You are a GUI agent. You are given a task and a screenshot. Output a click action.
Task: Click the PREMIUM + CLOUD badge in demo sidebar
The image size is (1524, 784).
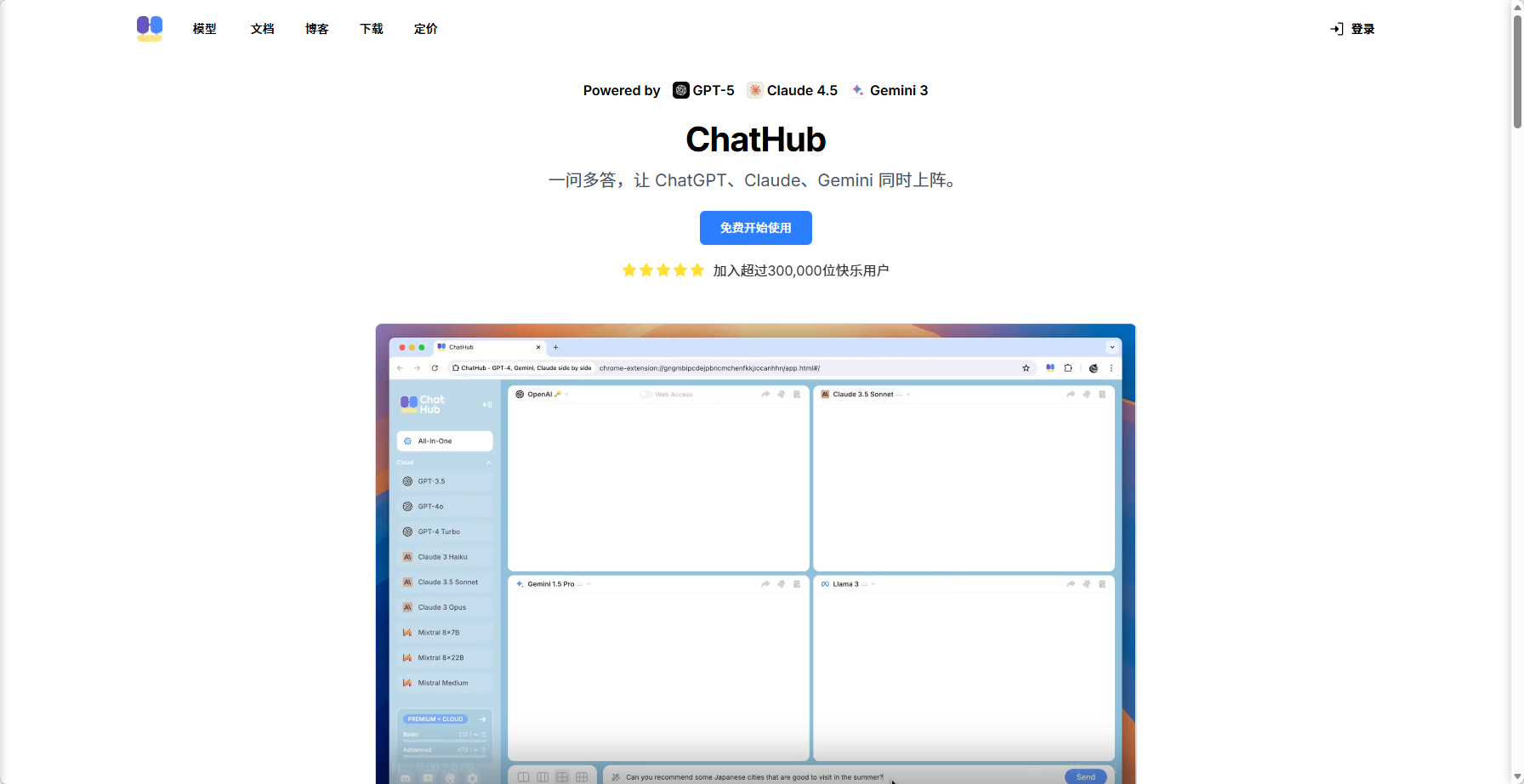[435, 719]
